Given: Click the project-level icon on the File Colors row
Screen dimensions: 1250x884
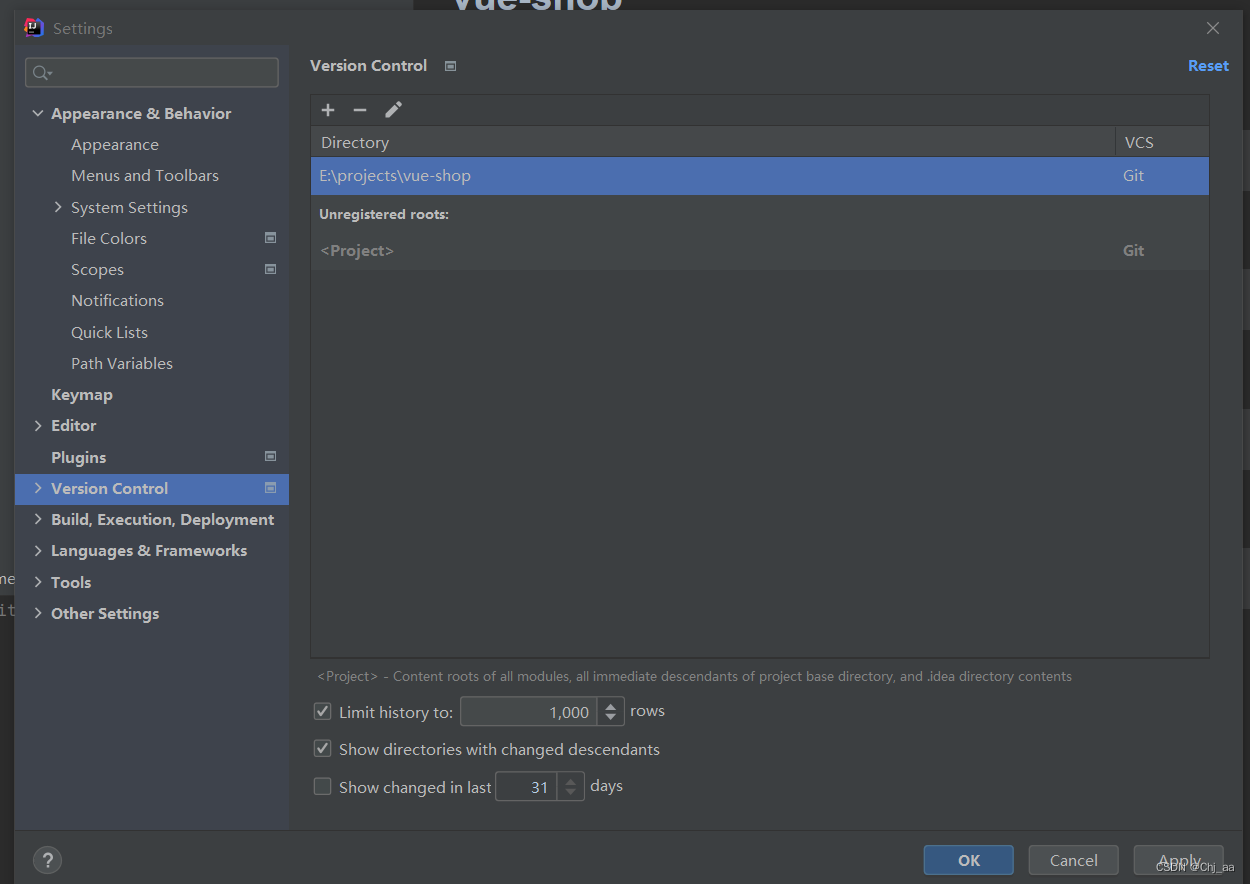Looking at the screenshot, I should pyautogui.click(x=270, y=238).
